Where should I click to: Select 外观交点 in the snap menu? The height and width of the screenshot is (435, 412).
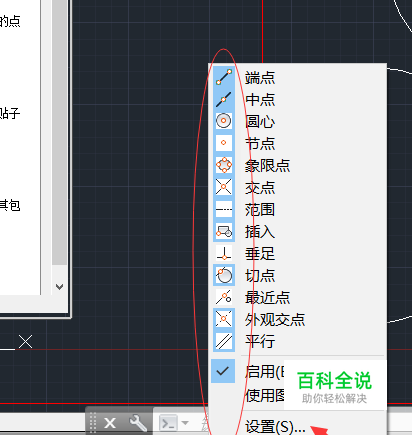(x=275, y=319)
